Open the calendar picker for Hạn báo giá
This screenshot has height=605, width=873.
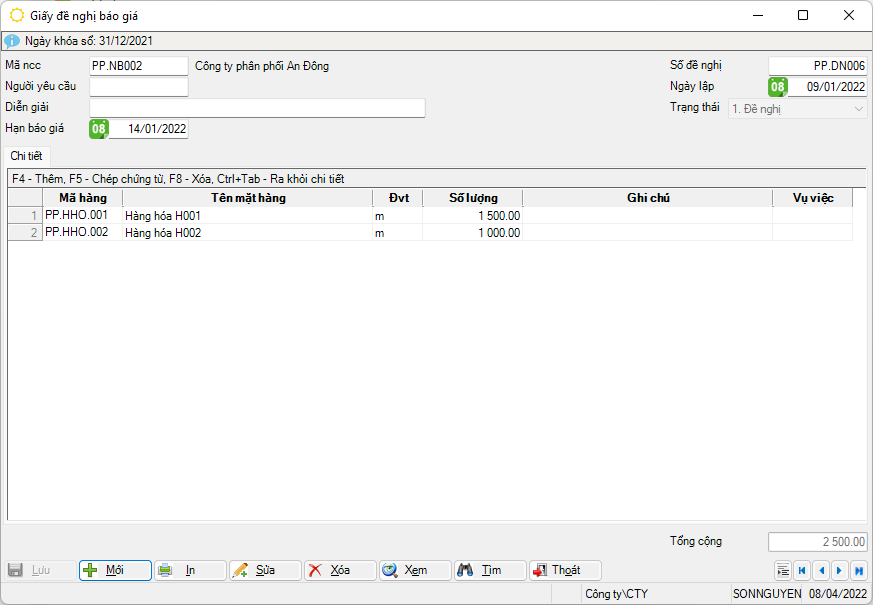pos(99,129)
